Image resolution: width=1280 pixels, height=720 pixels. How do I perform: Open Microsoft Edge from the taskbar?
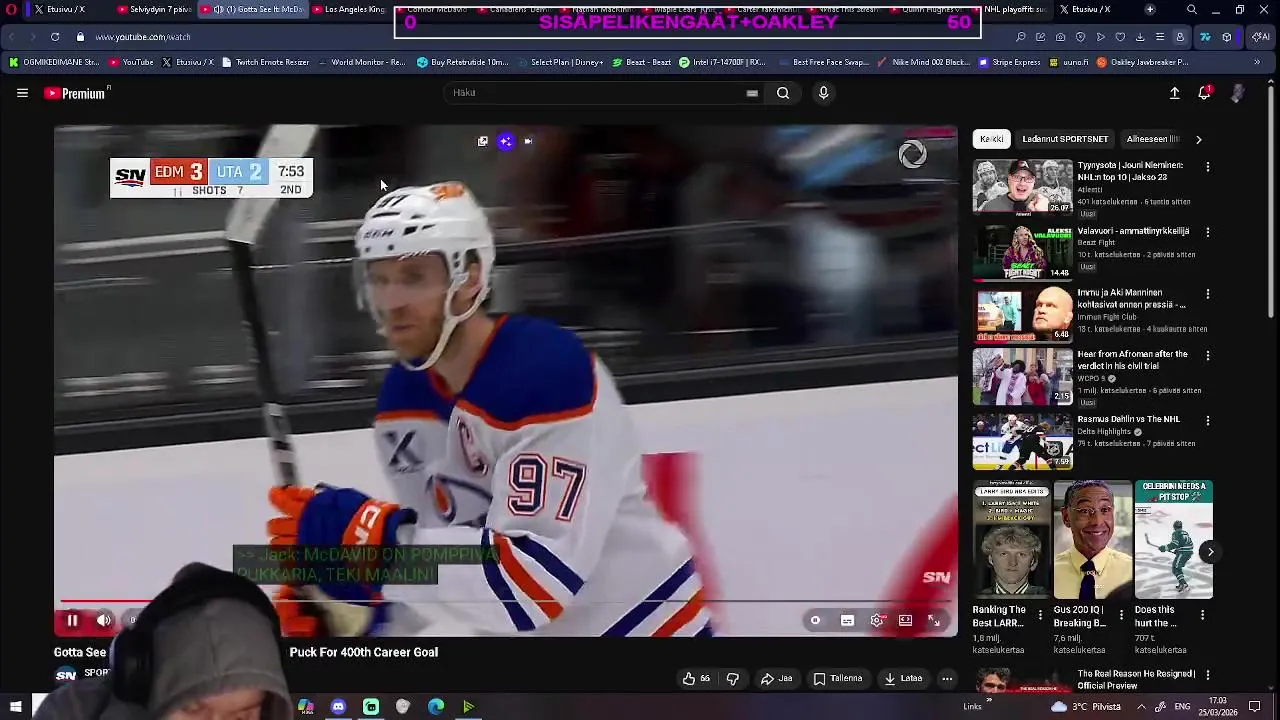click(x=436, y=707)
